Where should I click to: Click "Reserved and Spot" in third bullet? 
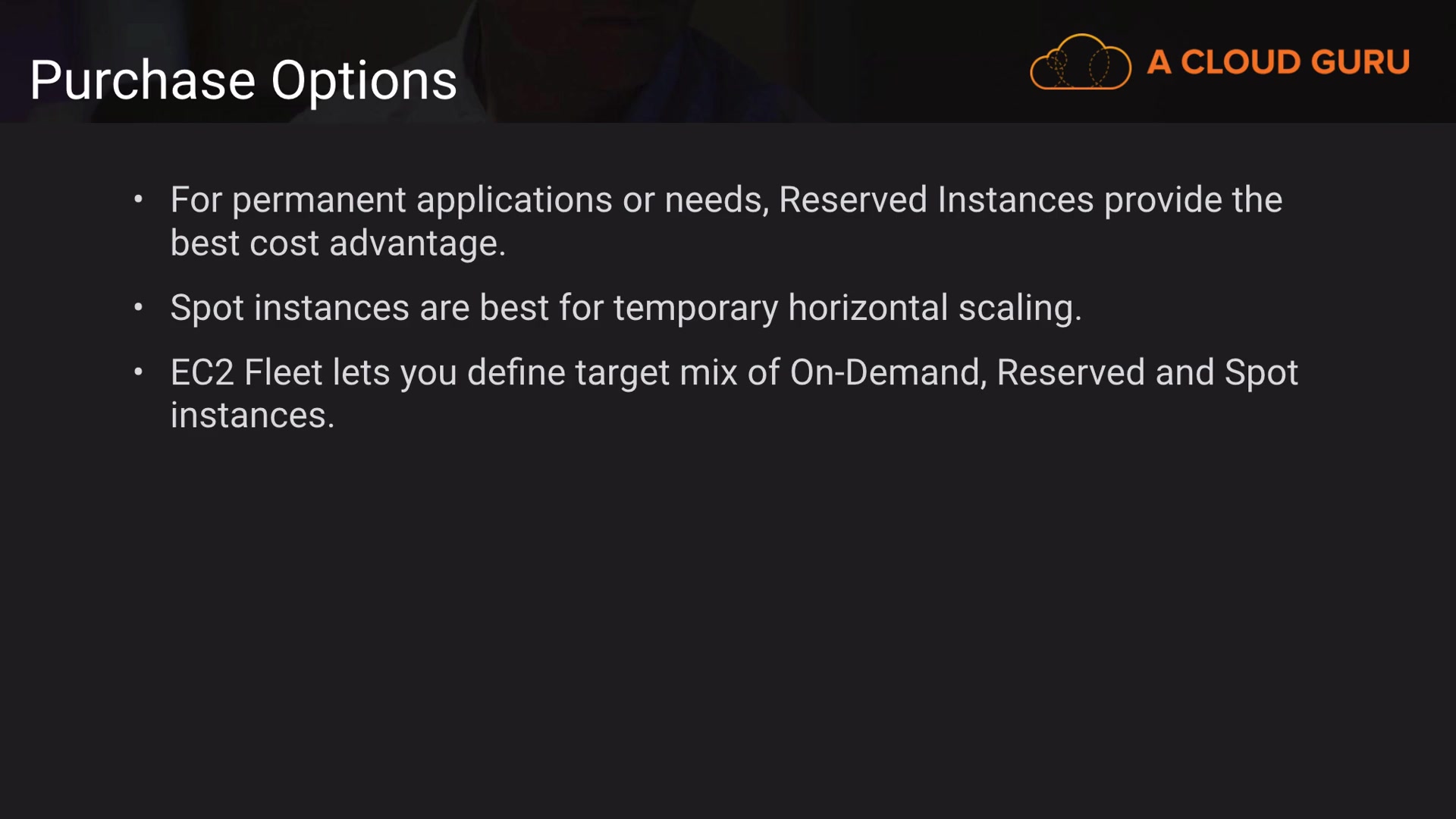[x=1147, y=372]
